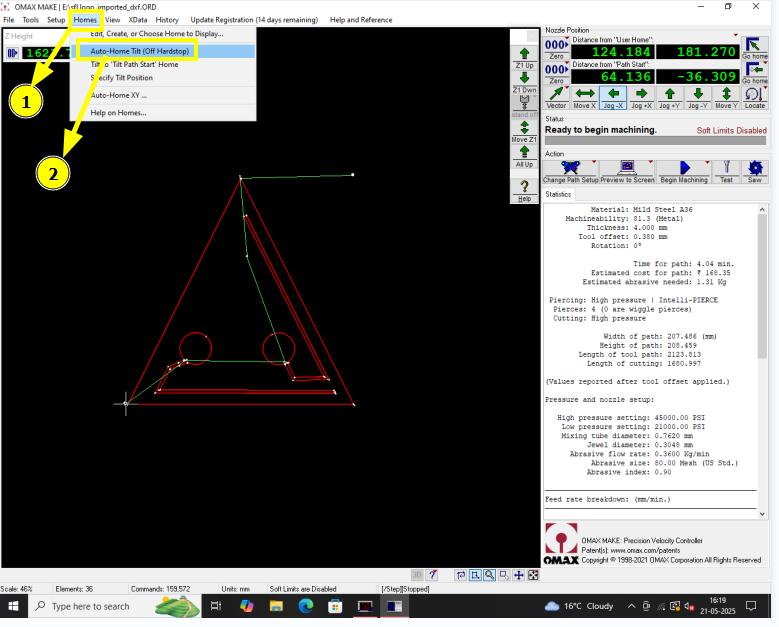The image size is (779, 627).
Task: Click the machining progress bar
Action: coord(655,141)
